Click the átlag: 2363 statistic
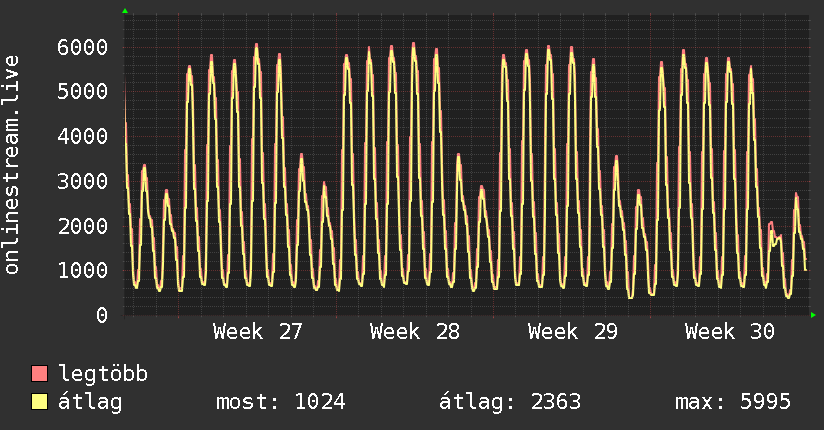Image resolution: width=824 pixels, height=430 pixels. click(510, 402)
